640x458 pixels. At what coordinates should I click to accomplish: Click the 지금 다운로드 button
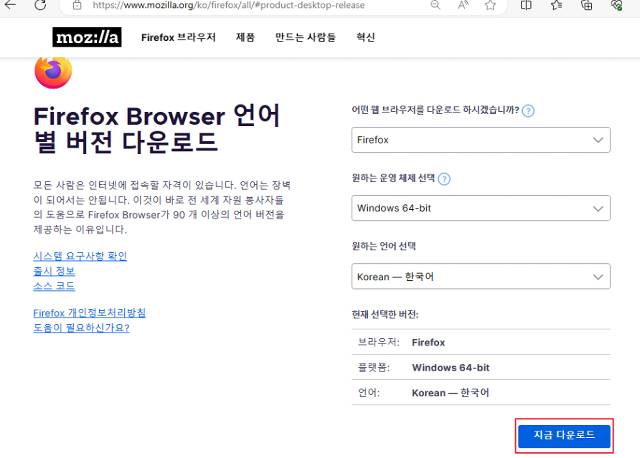[x=563, y=435]
